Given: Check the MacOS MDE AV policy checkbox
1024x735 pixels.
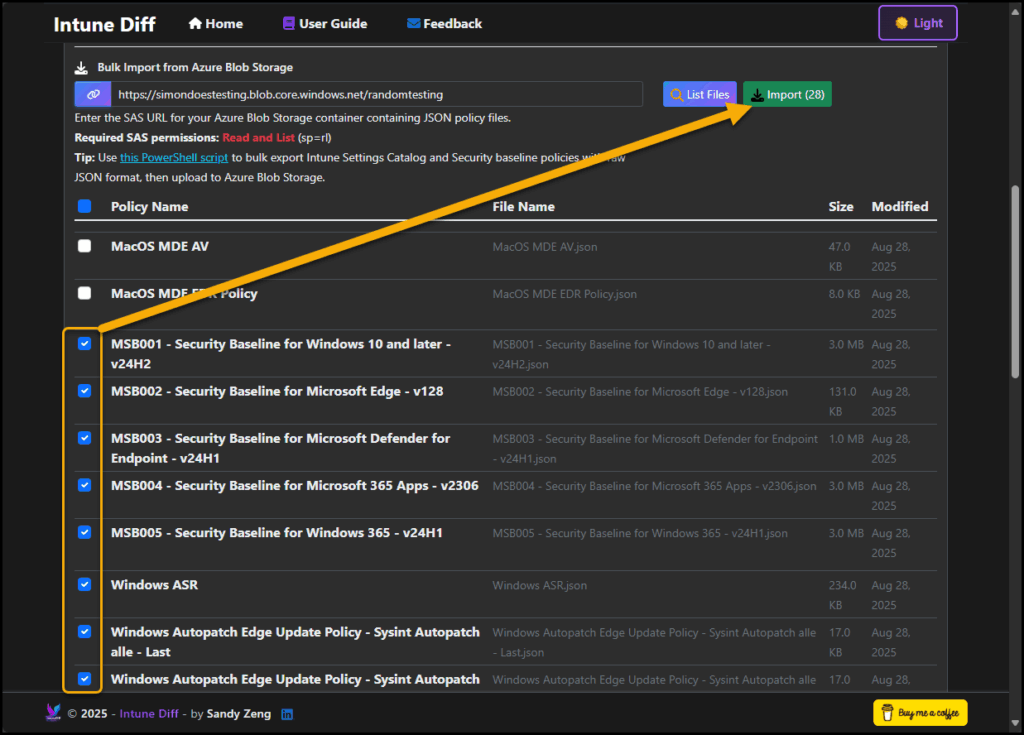Looking at the screenshot, I should [84, 246].
